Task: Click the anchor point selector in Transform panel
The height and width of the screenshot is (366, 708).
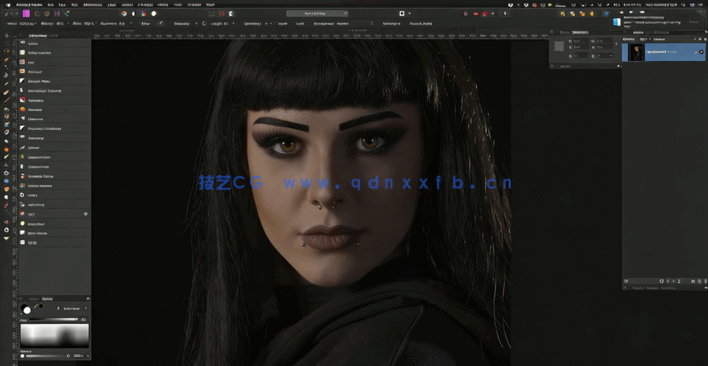Action: pyautogui.click(x=559, y=46)
